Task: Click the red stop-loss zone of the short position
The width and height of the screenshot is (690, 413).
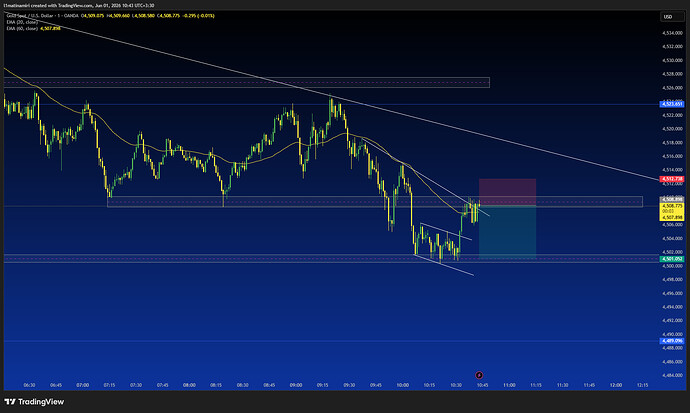Action: [507, 192]
